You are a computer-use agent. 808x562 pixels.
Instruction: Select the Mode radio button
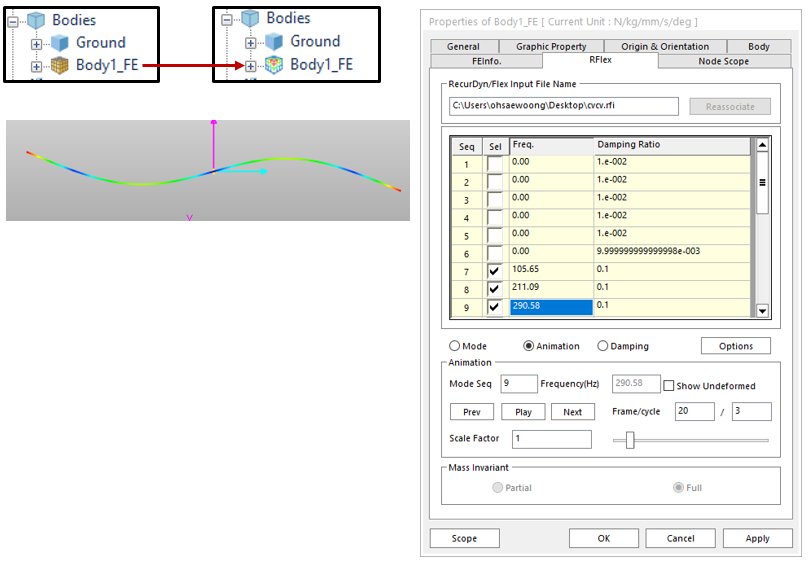(454, 346)
